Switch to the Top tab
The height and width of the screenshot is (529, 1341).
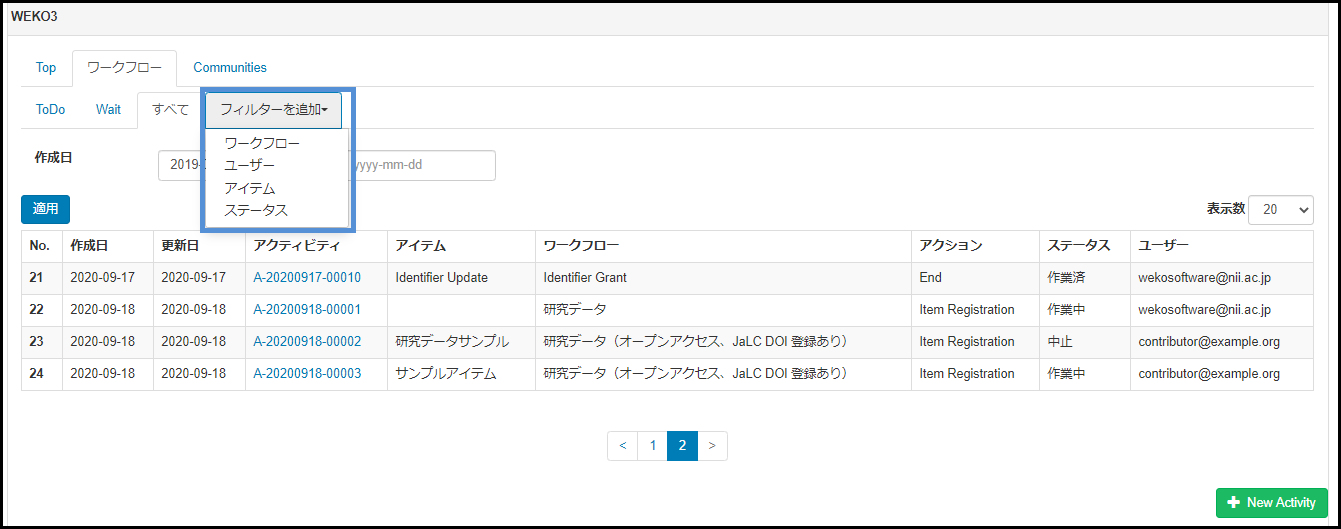tap(46, 68)
